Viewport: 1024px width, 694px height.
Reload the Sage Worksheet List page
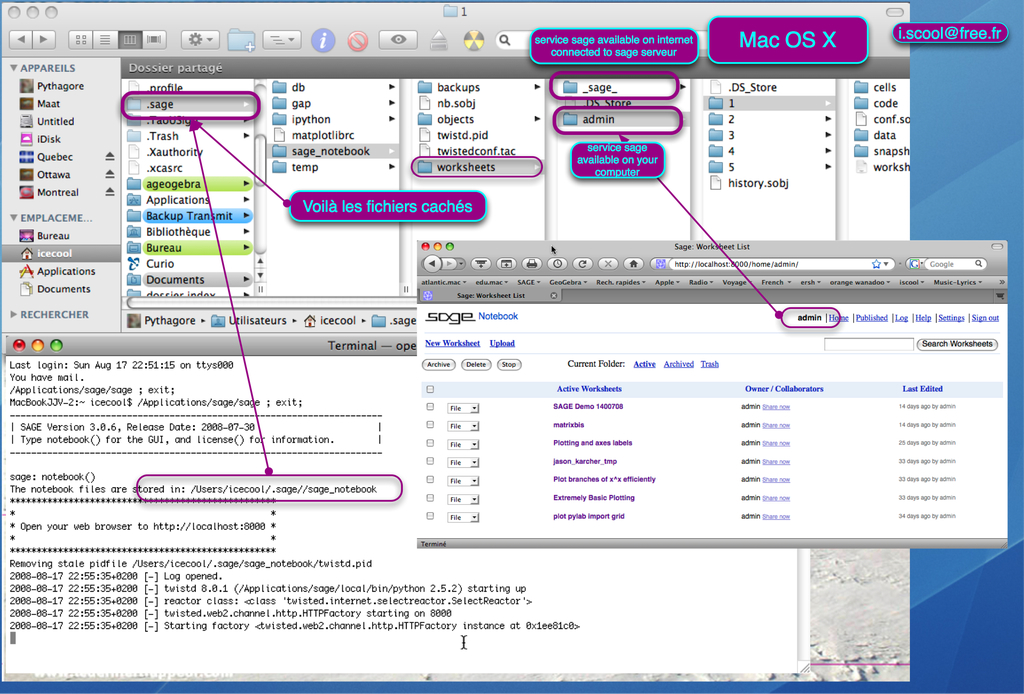point(583,264)
